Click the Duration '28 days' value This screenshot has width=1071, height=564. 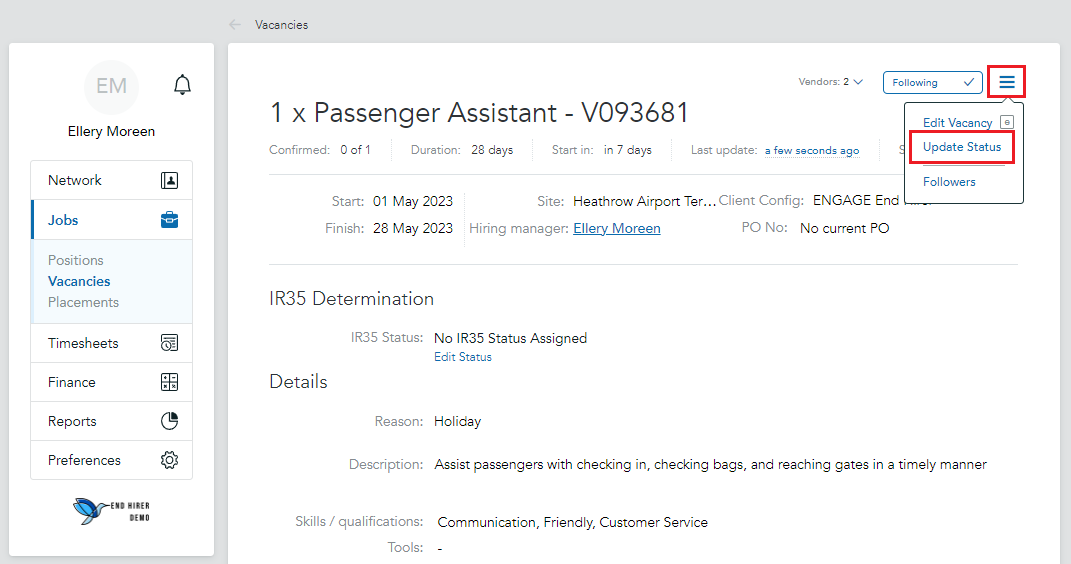[x=492, y=150]
